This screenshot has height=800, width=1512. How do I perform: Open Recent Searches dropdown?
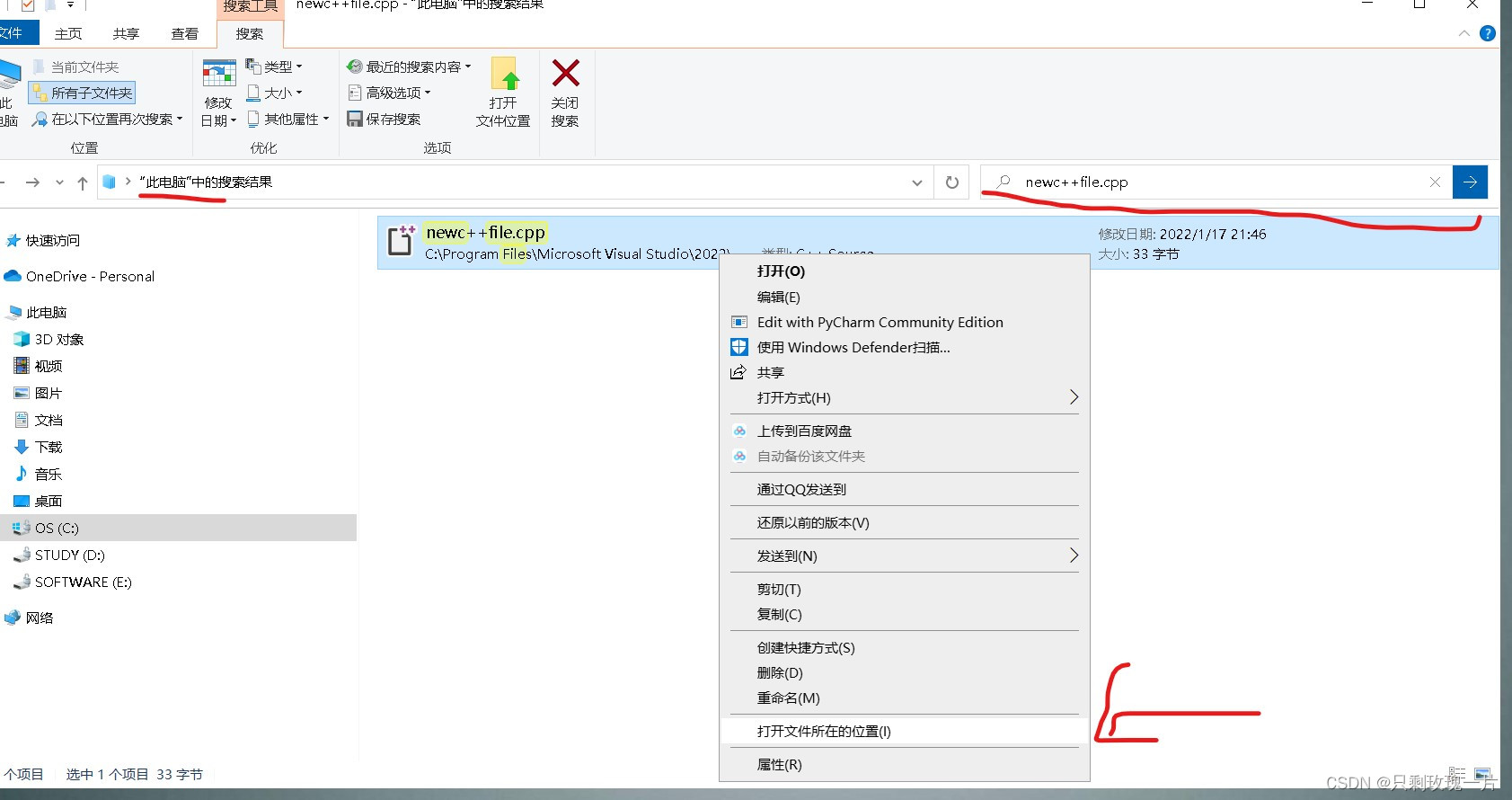(x=409, y=67)
